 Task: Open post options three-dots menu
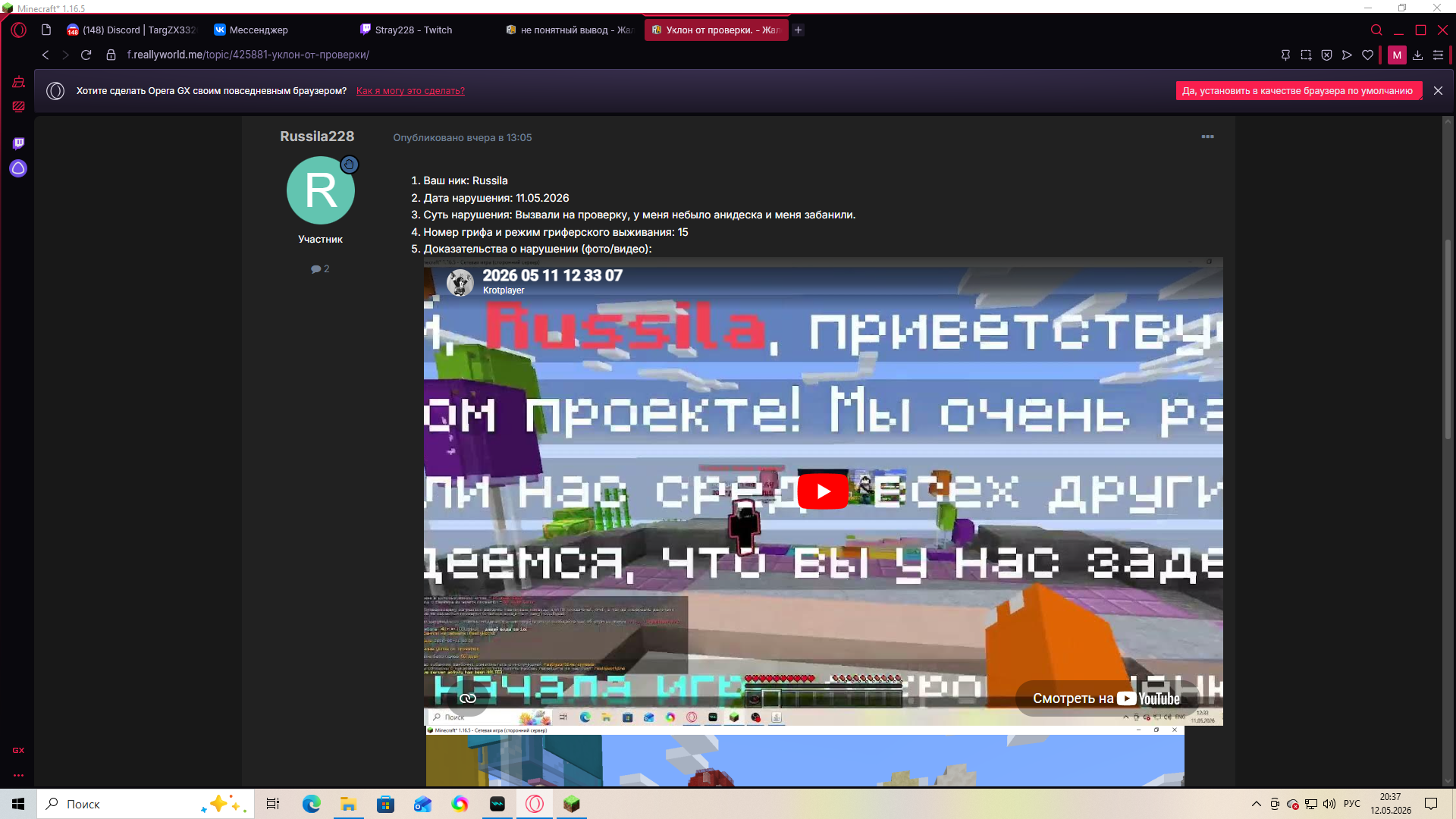point(1207,136)
